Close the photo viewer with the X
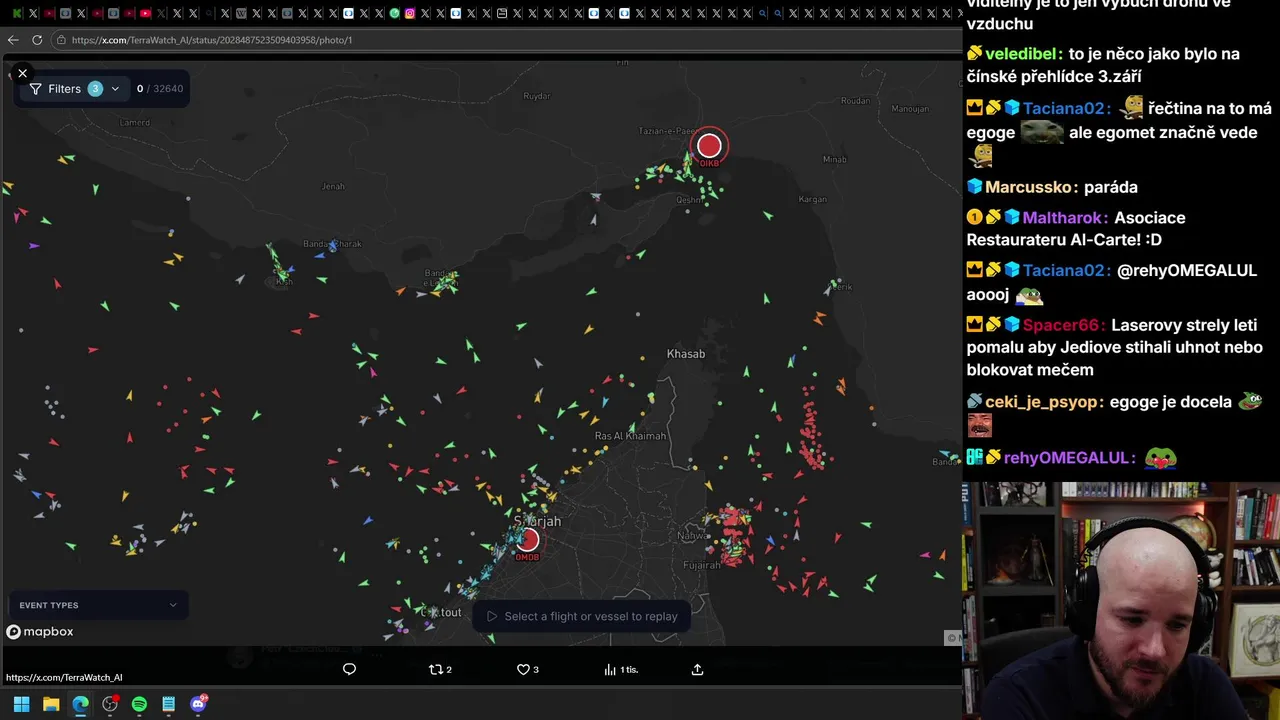 click(x=22, y=73)
